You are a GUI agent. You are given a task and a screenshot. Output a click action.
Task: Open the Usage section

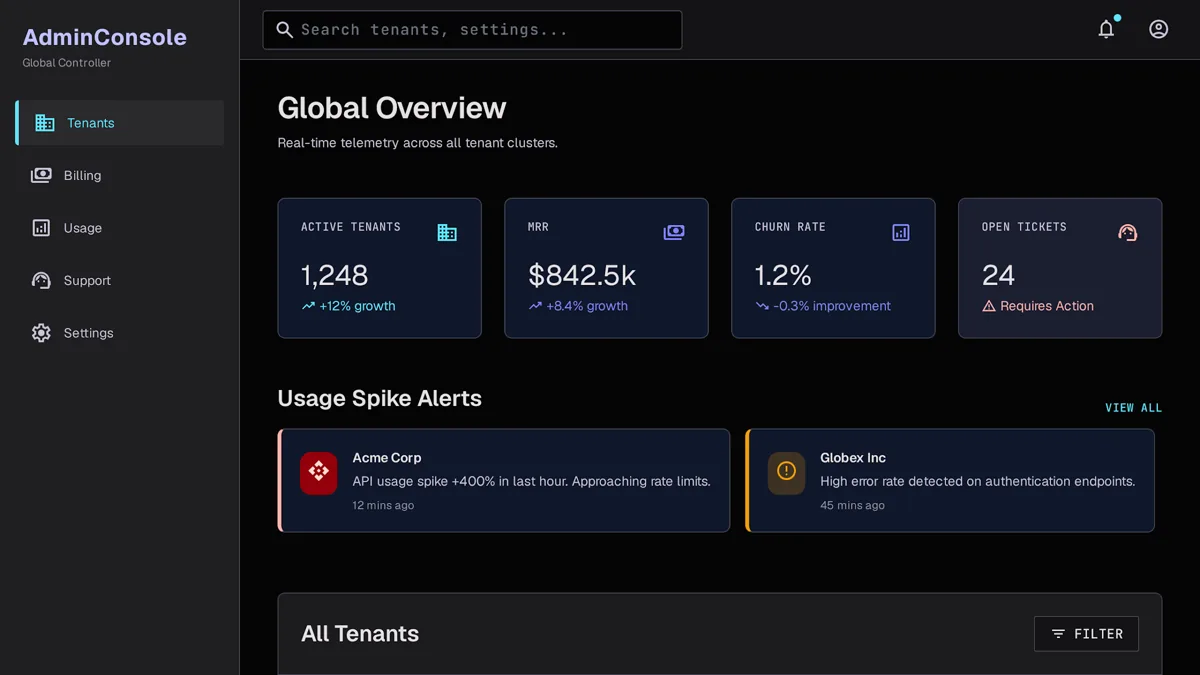pyautogui.click(x=119, y=228)
